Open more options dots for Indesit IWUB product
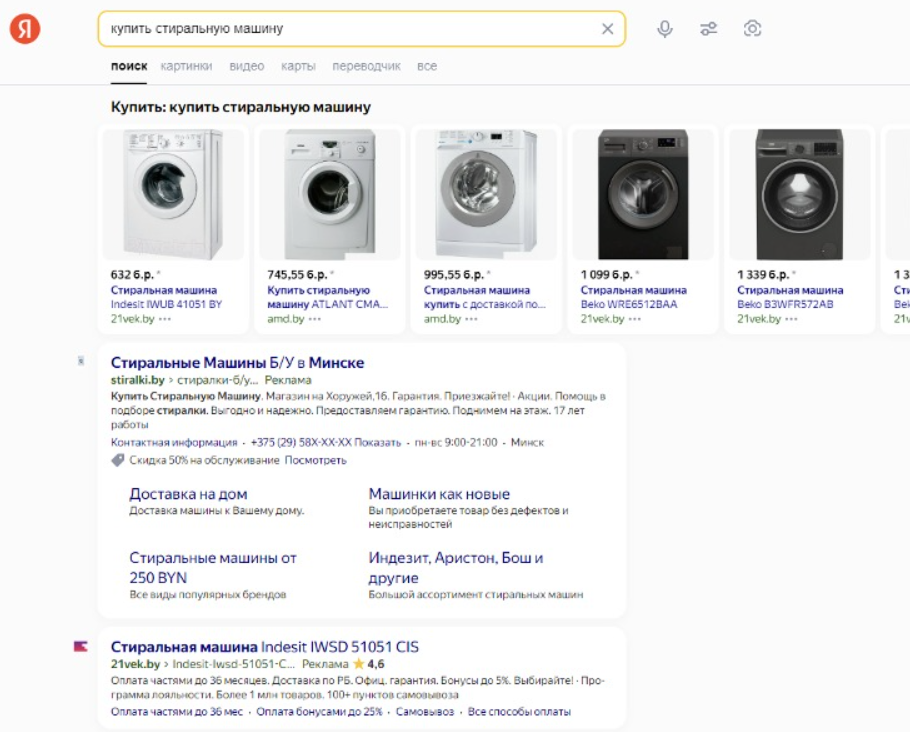Viewport: 910px width, 732px height. coord(164,319)
